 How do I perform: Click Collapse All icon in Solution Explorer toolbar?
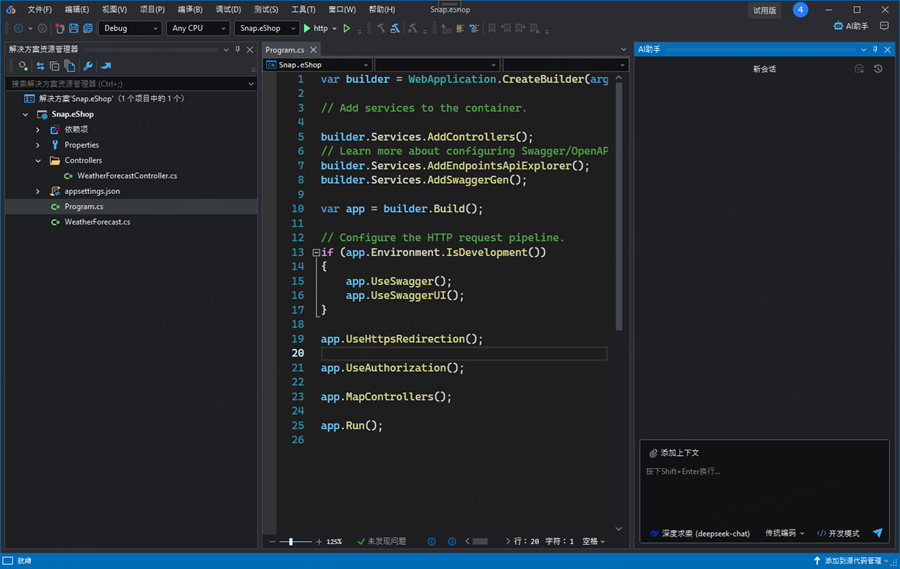click(55, 66)
